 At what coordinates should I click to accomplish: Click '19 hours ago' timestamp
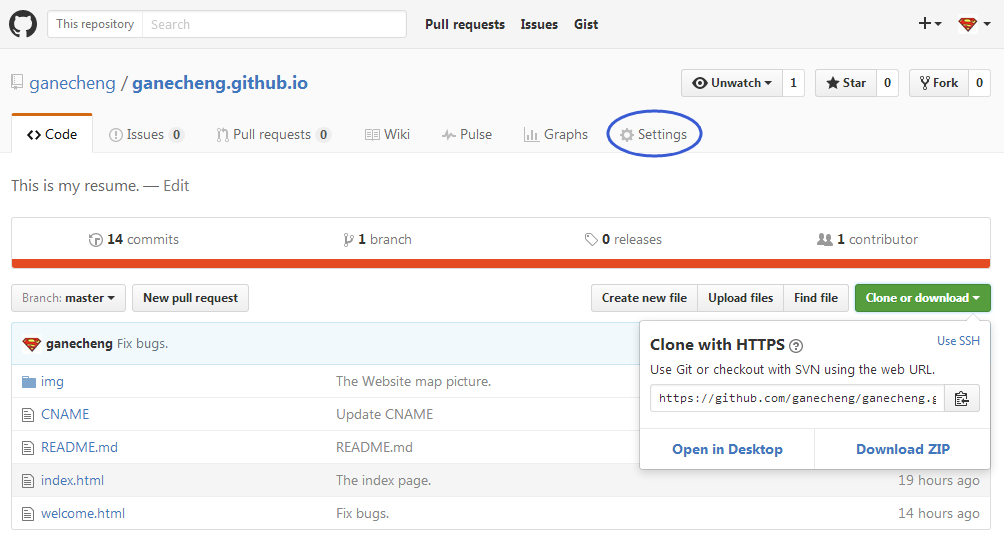pyautogui.click(x=939, y=480)
